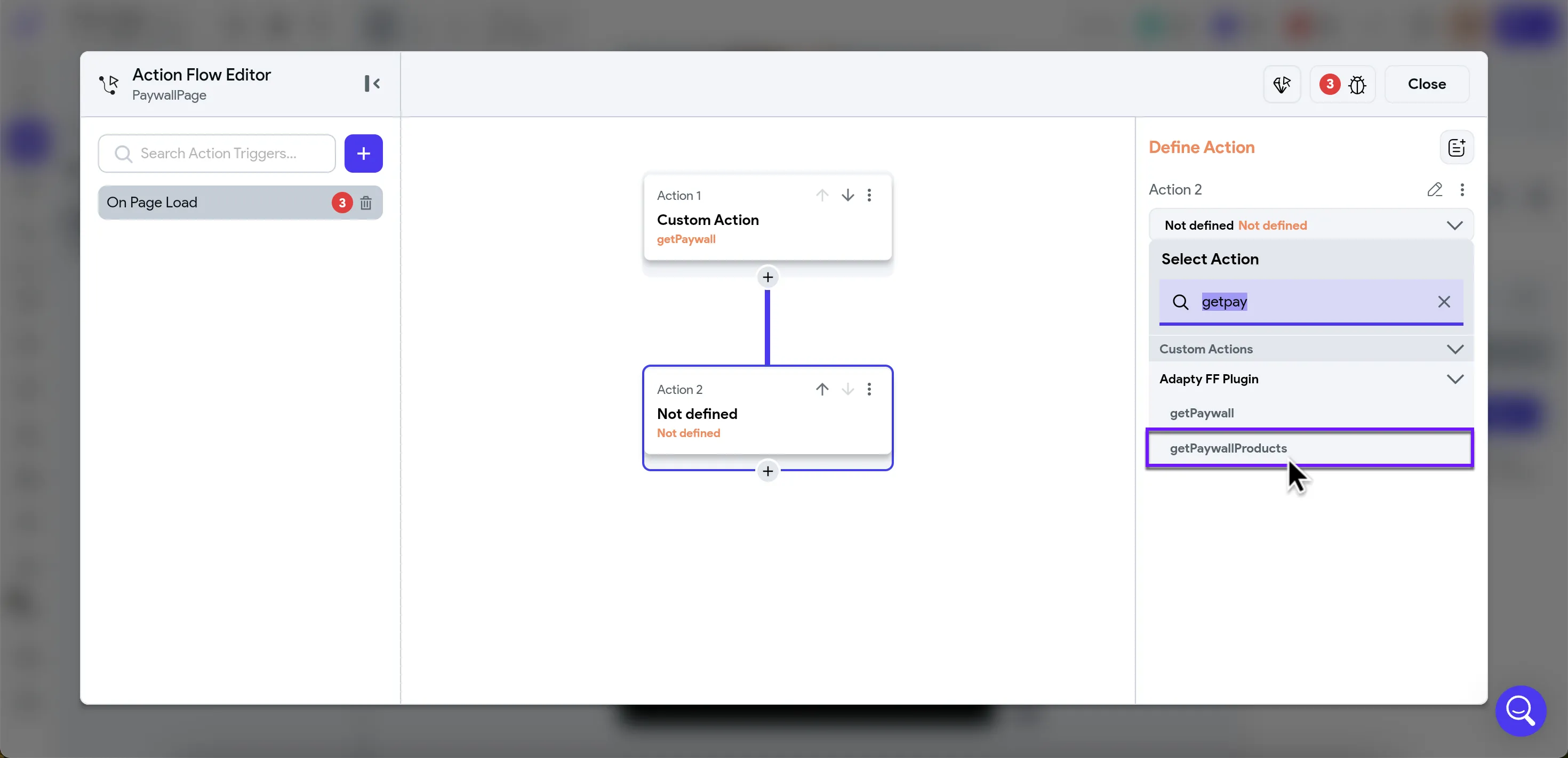Open the magnifier help button bottom-right
Image resolution: width=1568 pixels, height=758 pixels.
(x=1520, y=710)
